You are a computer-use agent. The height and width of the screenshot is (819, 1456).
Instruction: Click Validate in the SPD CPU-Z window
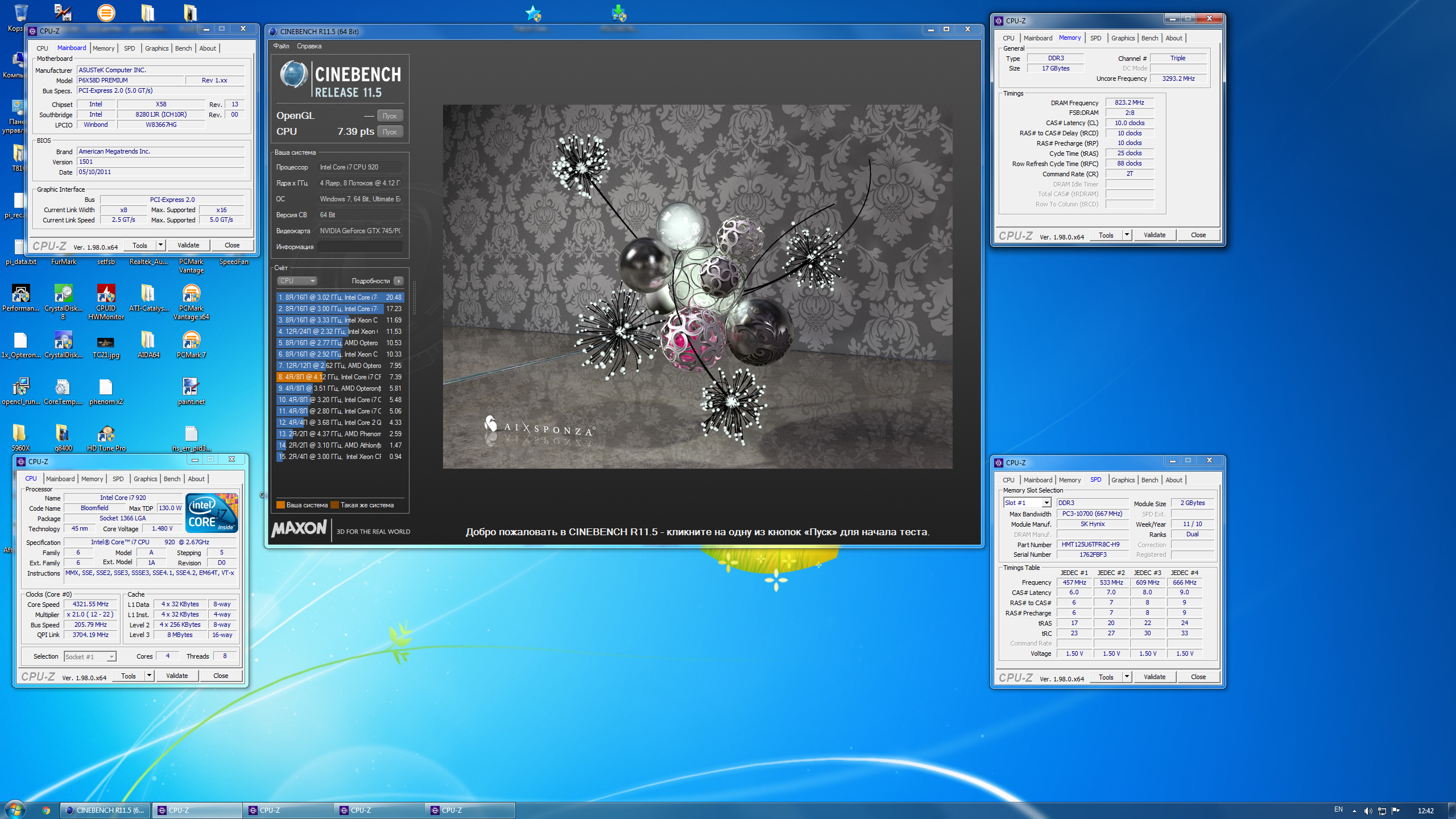click(1155, 677)
